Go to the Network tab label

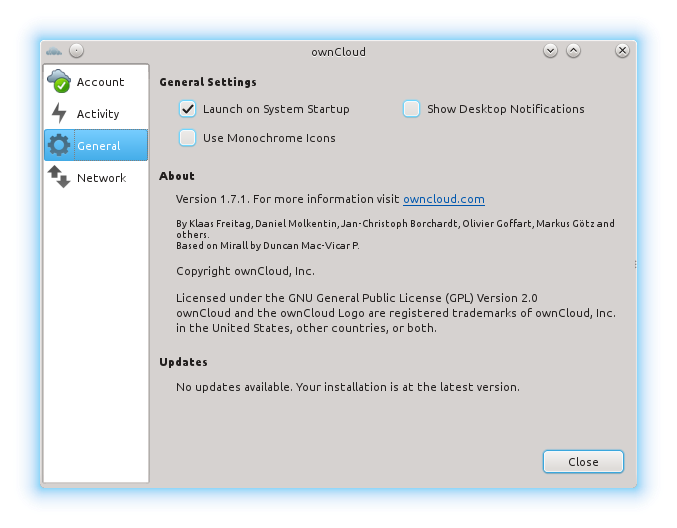(x=101, y=178)
